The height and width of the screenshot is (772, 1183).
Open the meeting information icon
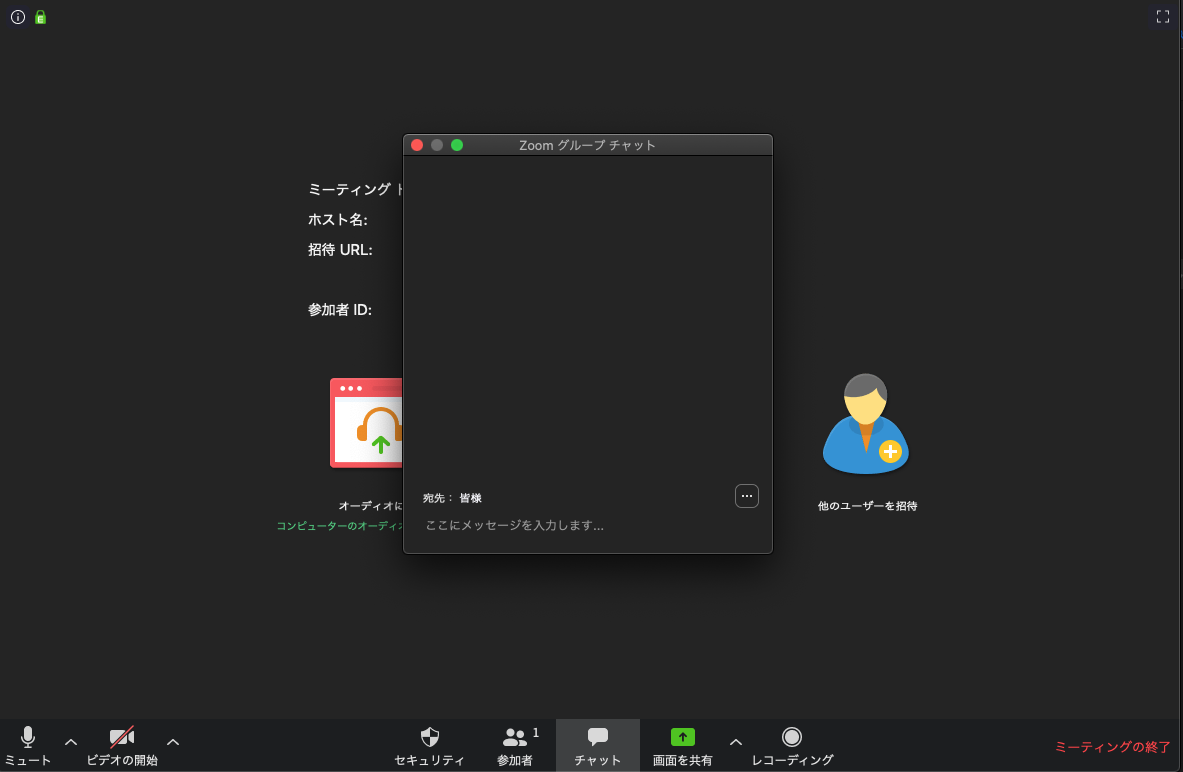click(18, 17)
